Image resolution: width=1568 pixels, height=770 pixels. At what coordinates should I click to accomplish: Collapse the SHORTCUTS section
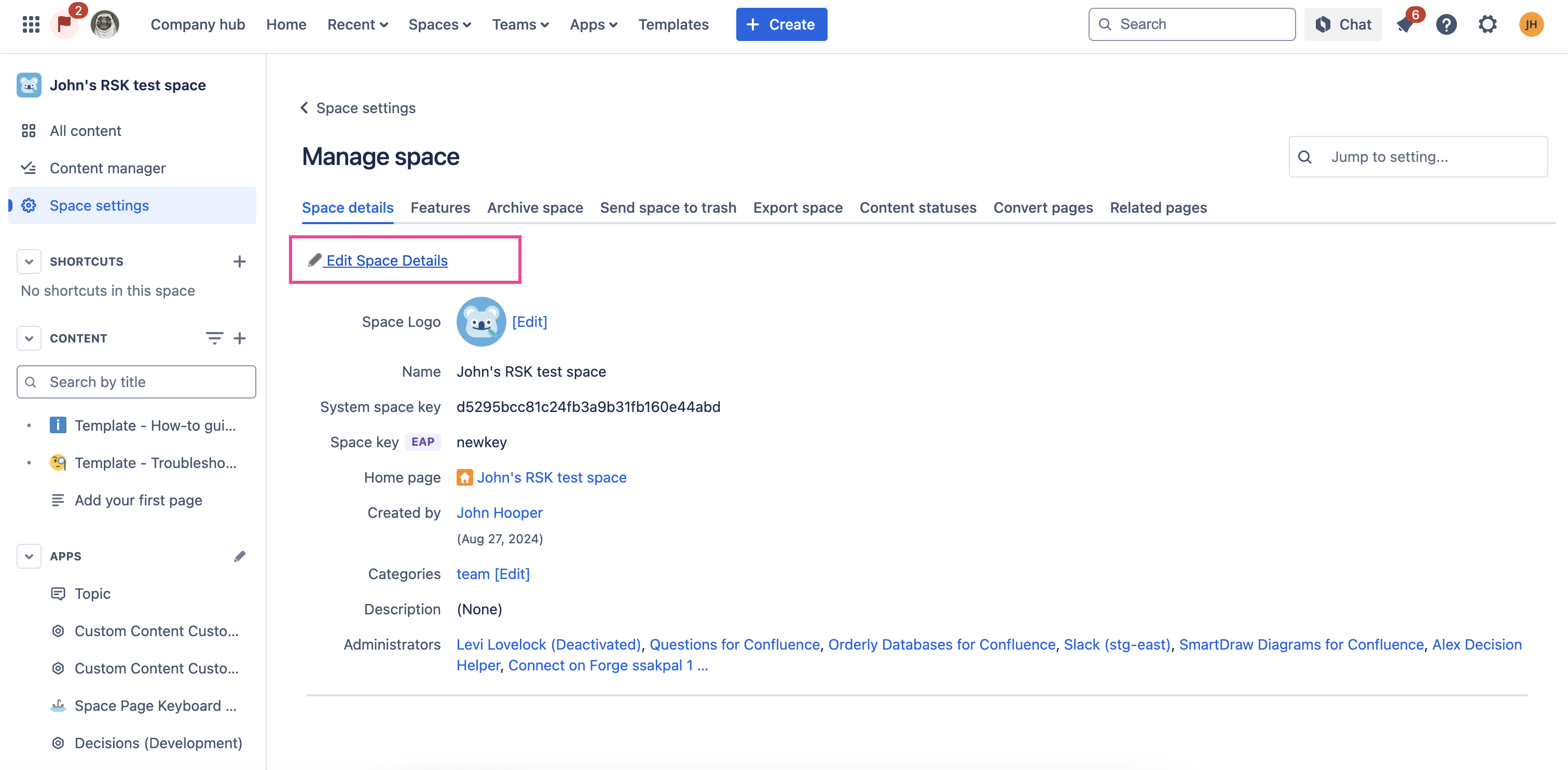(29, 261)
